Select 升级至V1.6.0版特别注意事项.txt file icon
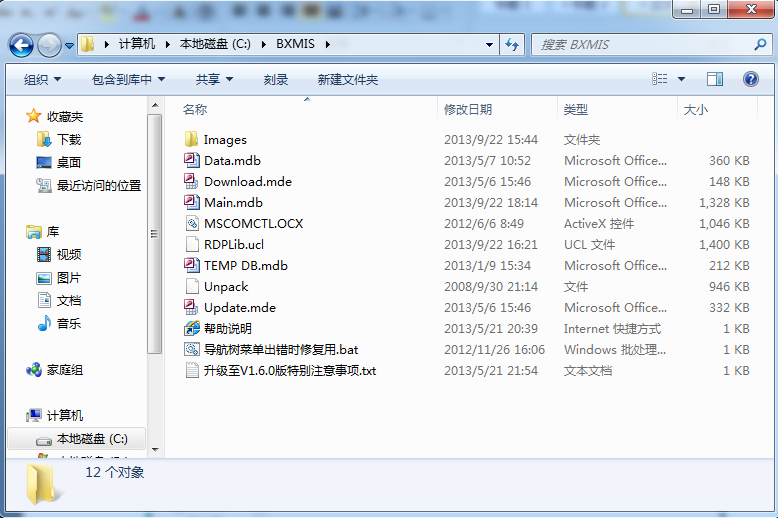 (192, 370)
